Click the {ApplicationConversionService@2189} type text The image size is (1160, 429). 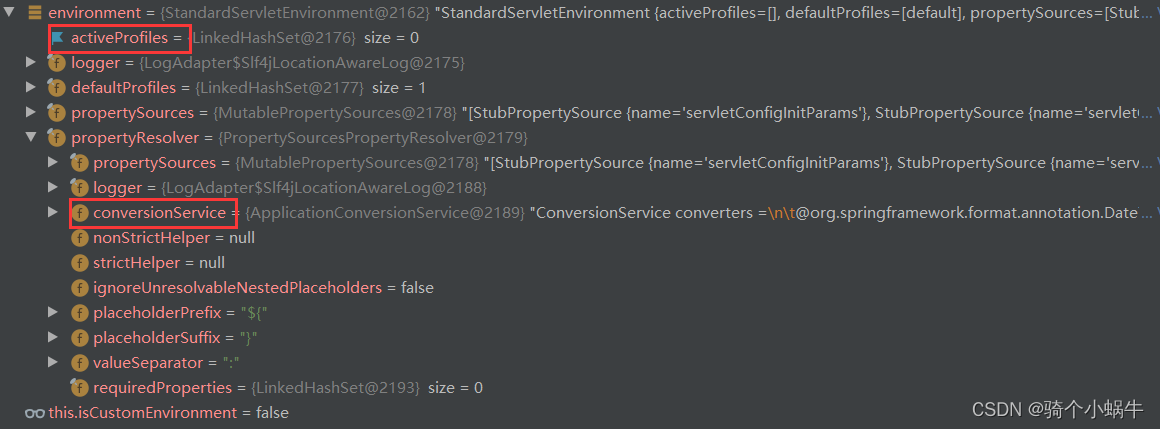(x=385, y=213)
